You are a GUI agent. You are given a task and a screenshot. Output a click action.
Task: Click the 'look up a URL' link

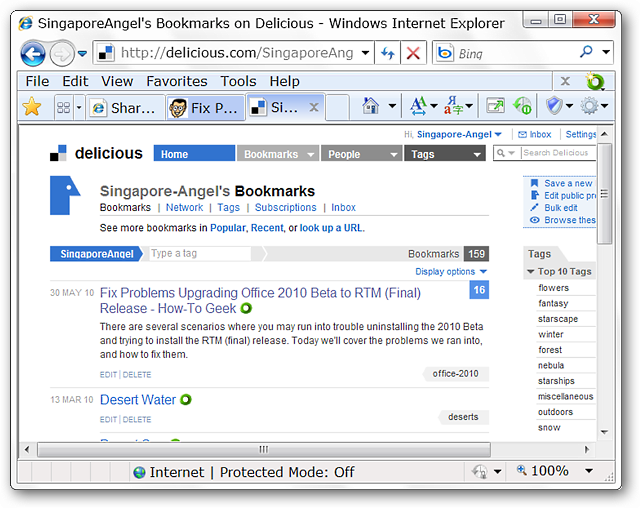[x=331, y=228]
